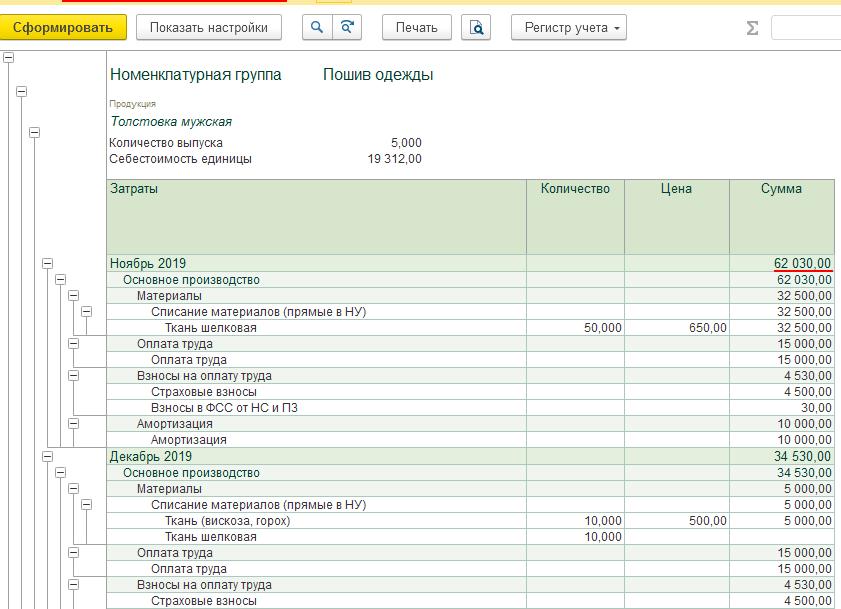Collapse Списание материалов under Ноябрь 2019
The image size is (841, 609).
click(x=86, y=312)
